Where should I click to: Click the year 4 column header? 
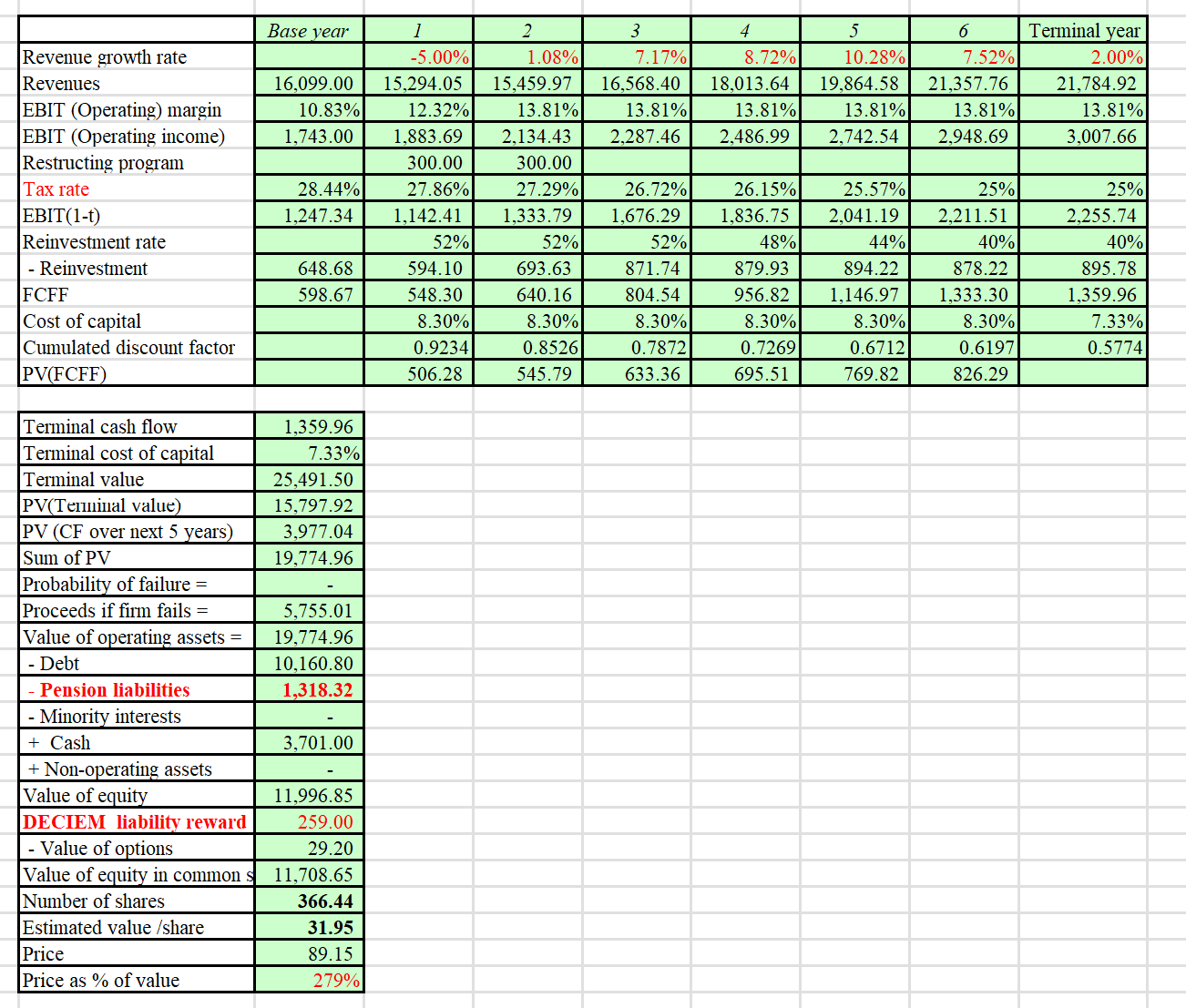tap(746, 30)
